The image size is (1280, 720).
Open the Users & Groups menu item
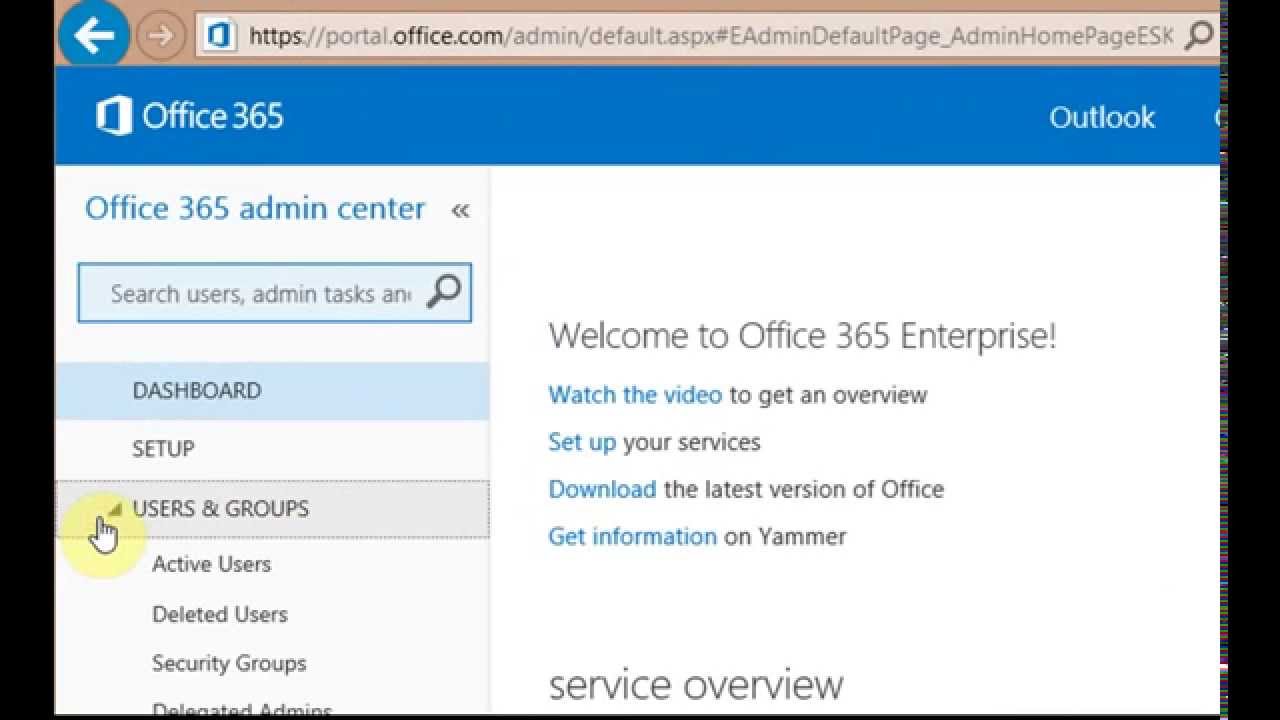[221, 508]
